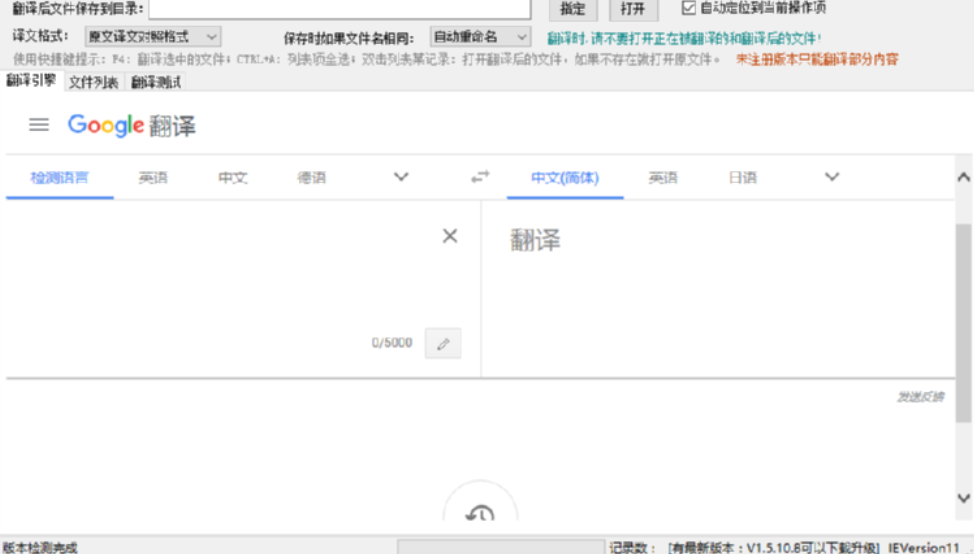Click the 发送反馈 link

921,396
